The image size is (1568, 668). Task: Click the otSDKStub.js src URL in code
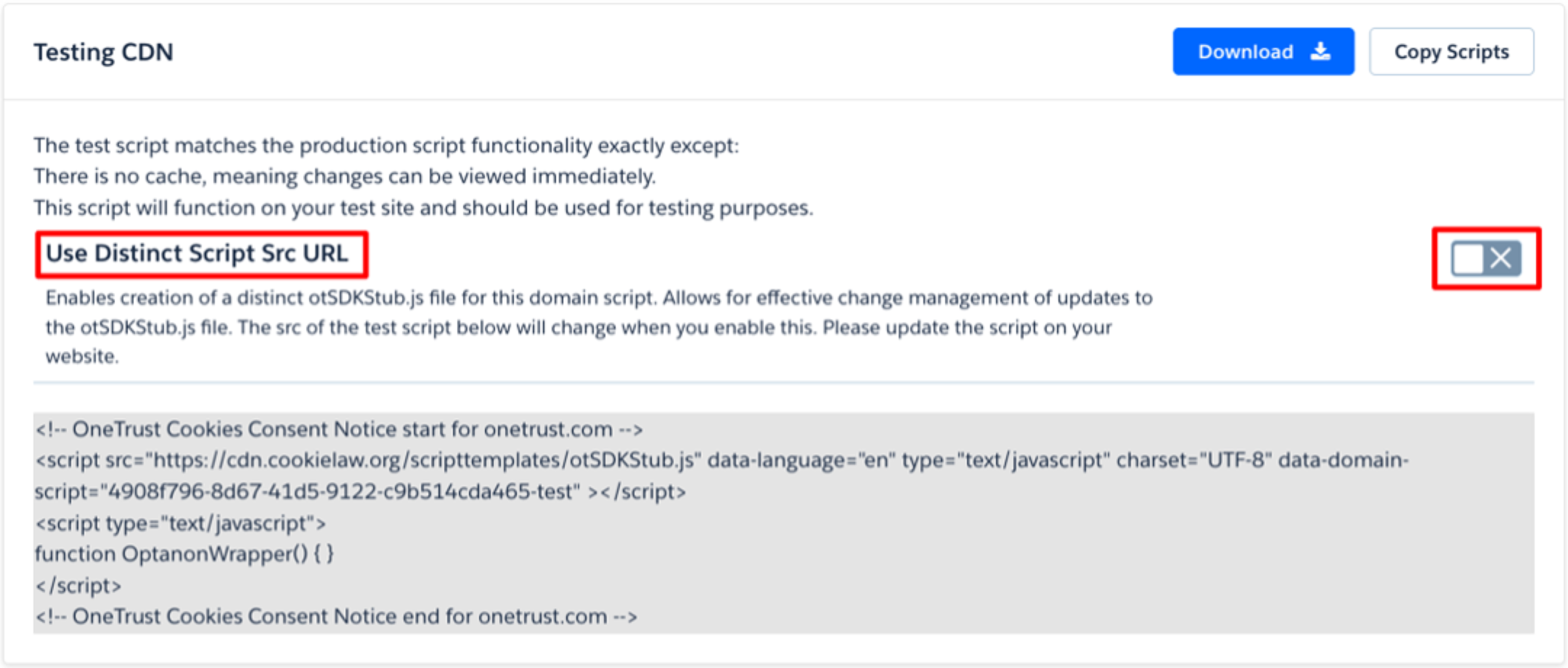point(423,460)
